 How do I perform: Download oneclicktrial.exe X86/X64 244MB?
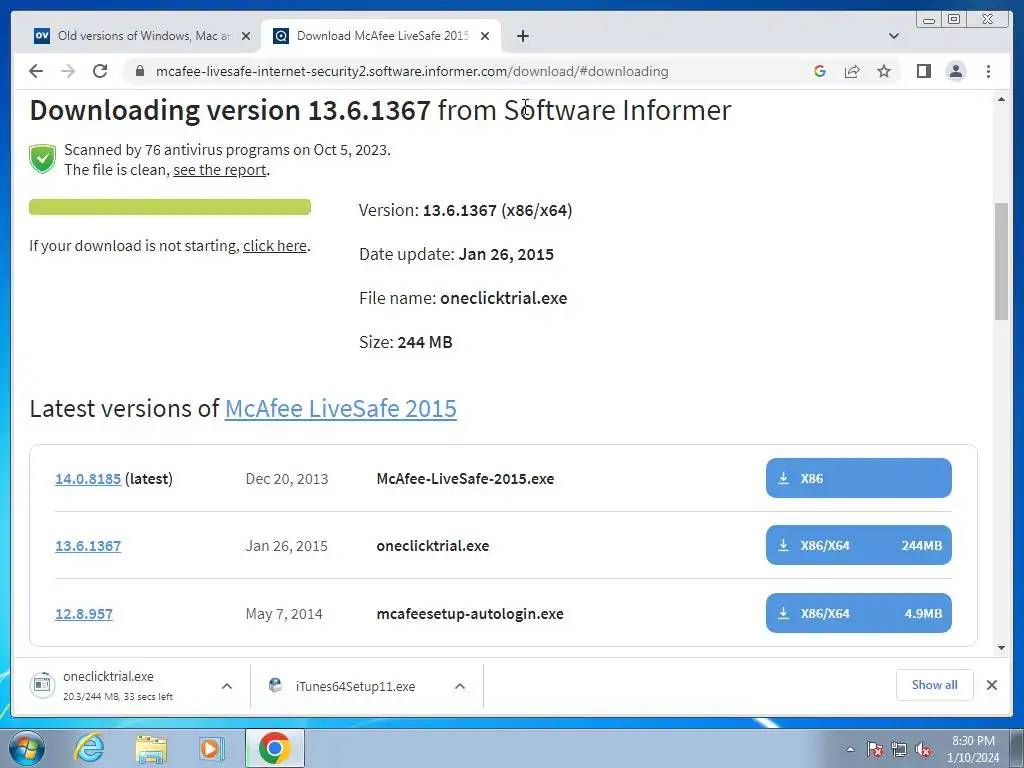click(859, 545)
